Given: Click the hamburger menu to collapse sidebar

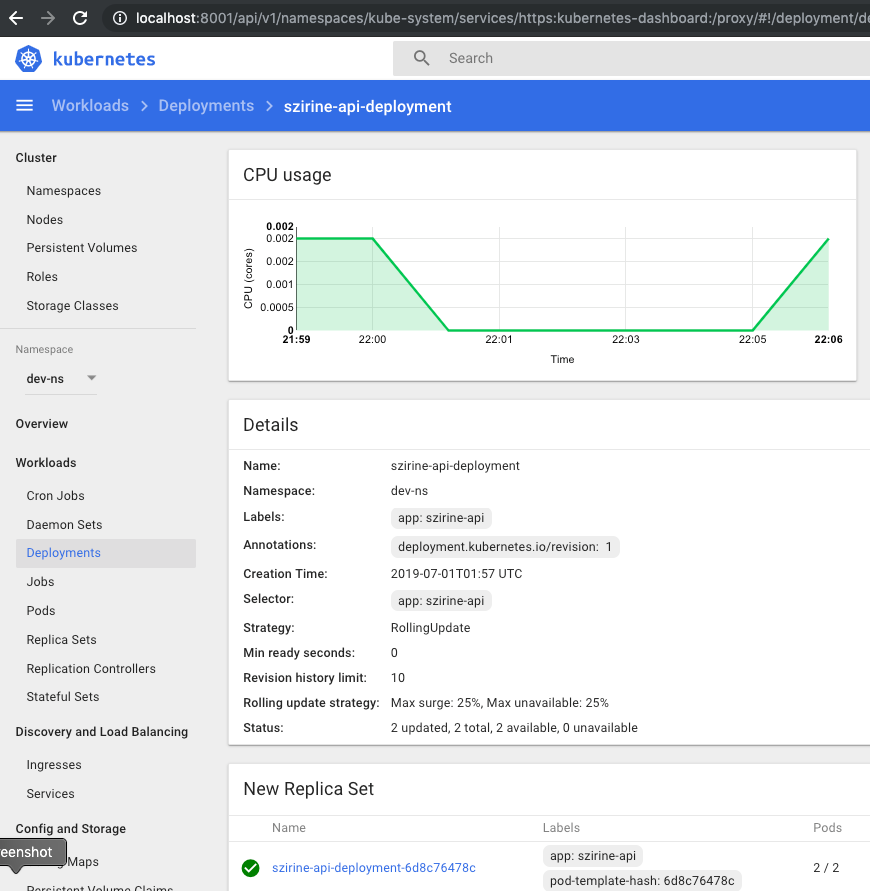Looking at the screenshot, I should tap(24, 105).
